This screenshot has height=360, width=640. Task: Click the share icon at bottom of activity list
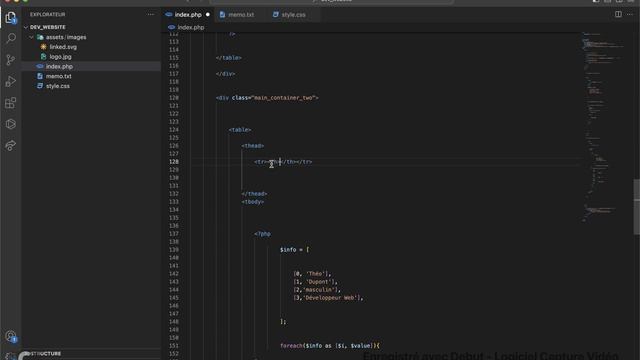pyautogui.click(x=11, y=145)
